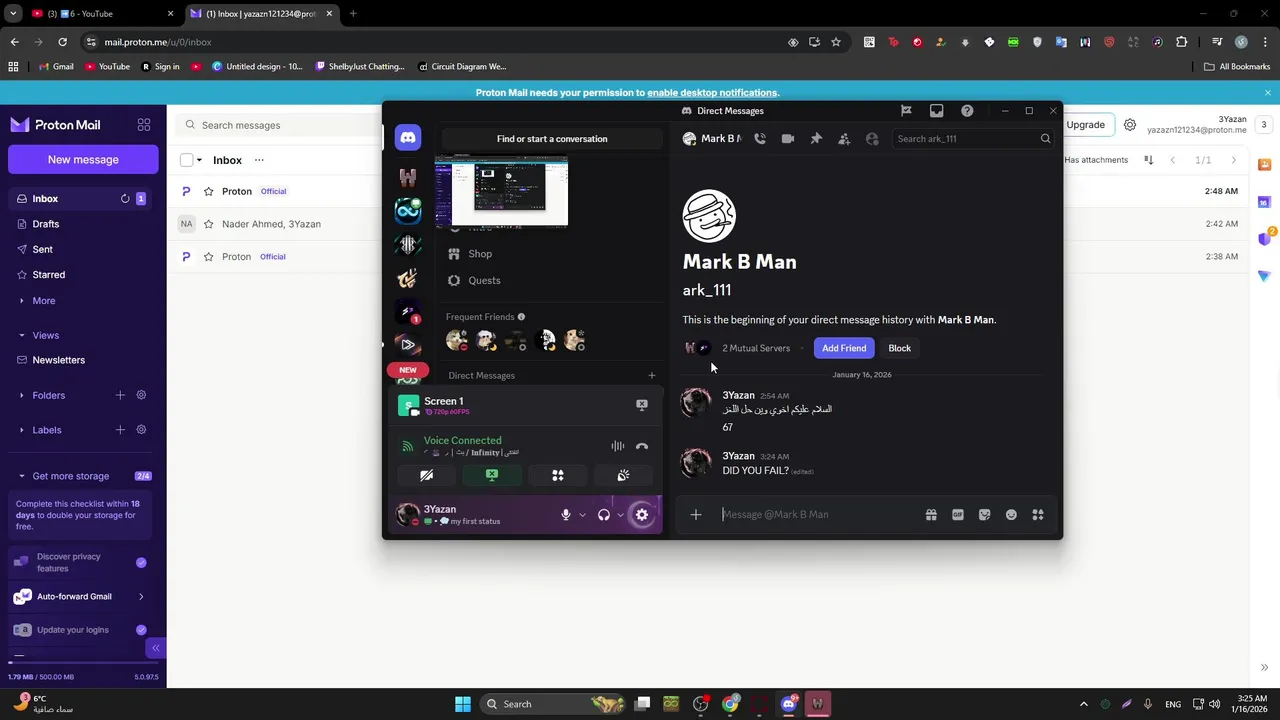This screenshot has width=1280, height=720.
Task: View 2 Mutual Servers
Action: click(x=756, y=348)
